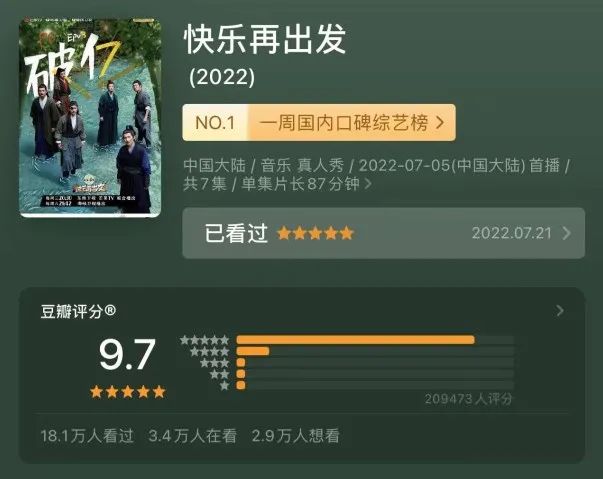Viewport: 603px width, 479px height.
Task: Tap the 9.7 score number
Action: pyautogui.click(x=127, y=354)
